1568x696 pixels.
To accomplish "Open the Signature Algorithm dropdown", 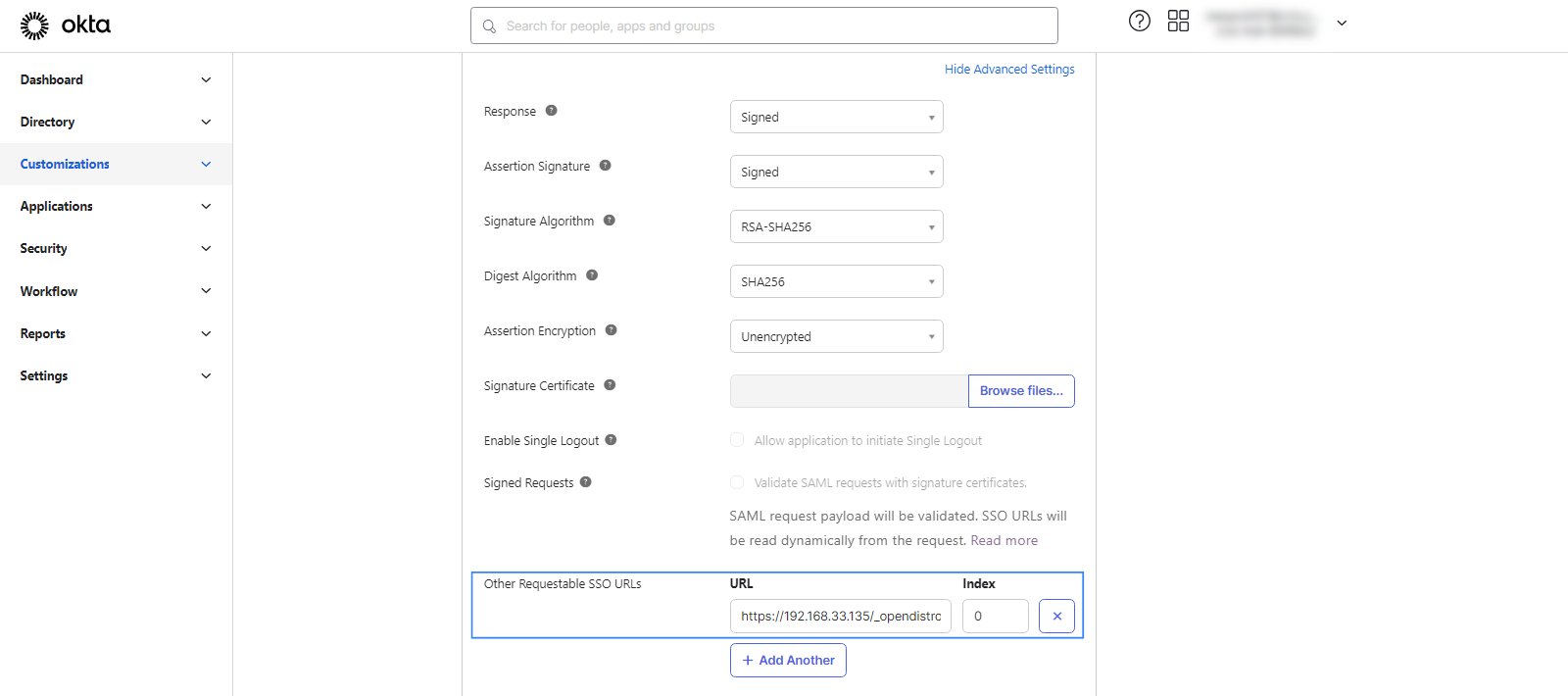I will (x=836, y=226).
